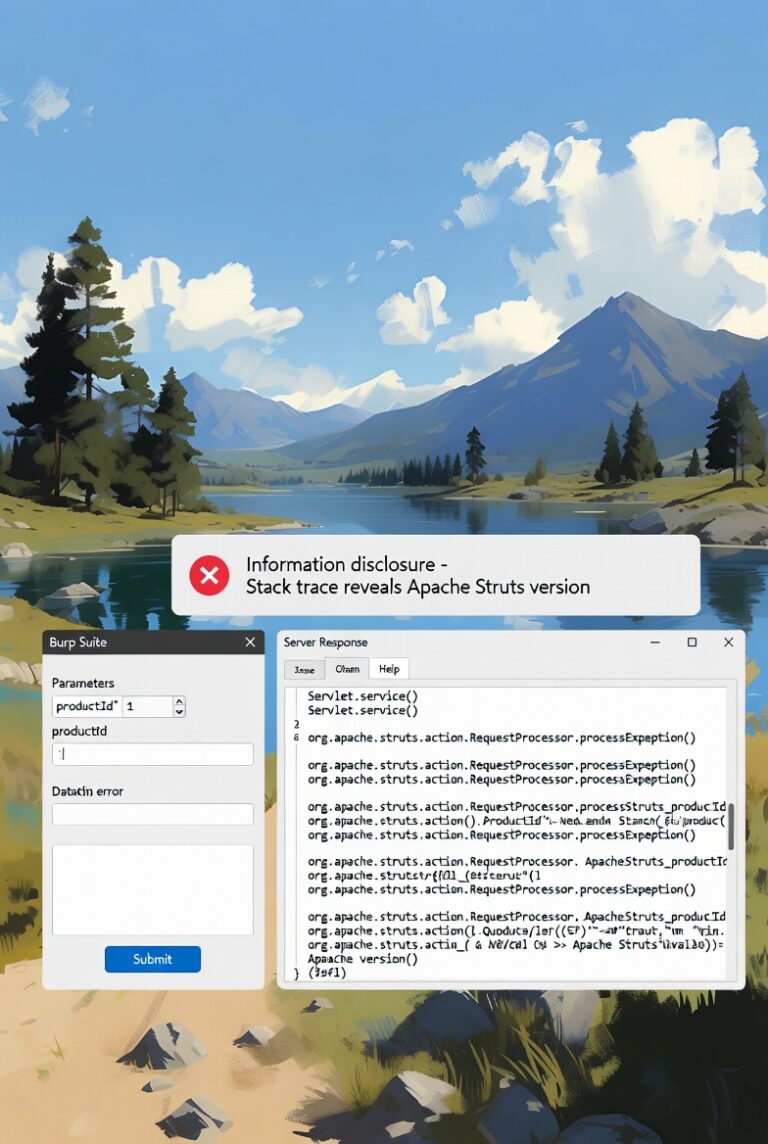
Task: Maximize the Server Response window
Action: point(692,642)
